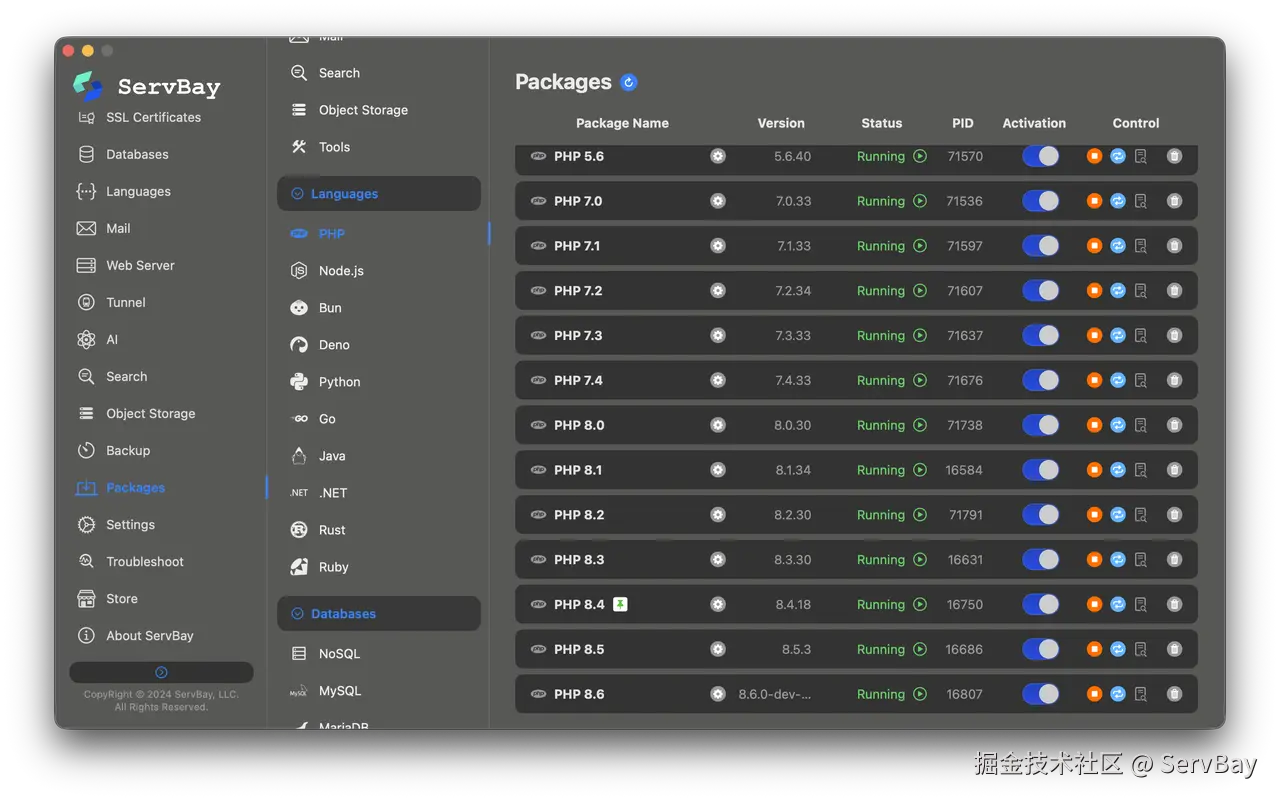Disable the PHP 8.1 activation switch
This screenshot has width=1280, height=801.
tap(1040, 470)
